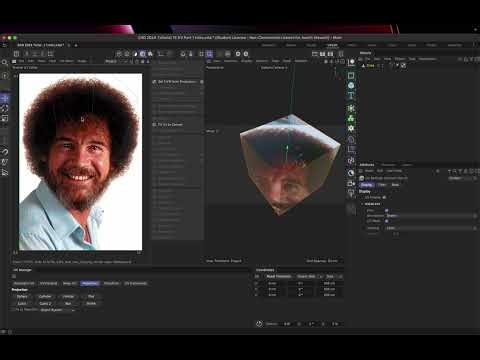This screenshot has height=360, width=480.
Task: Switch to the Relax UV tab
Action: (x=69, y=283)
